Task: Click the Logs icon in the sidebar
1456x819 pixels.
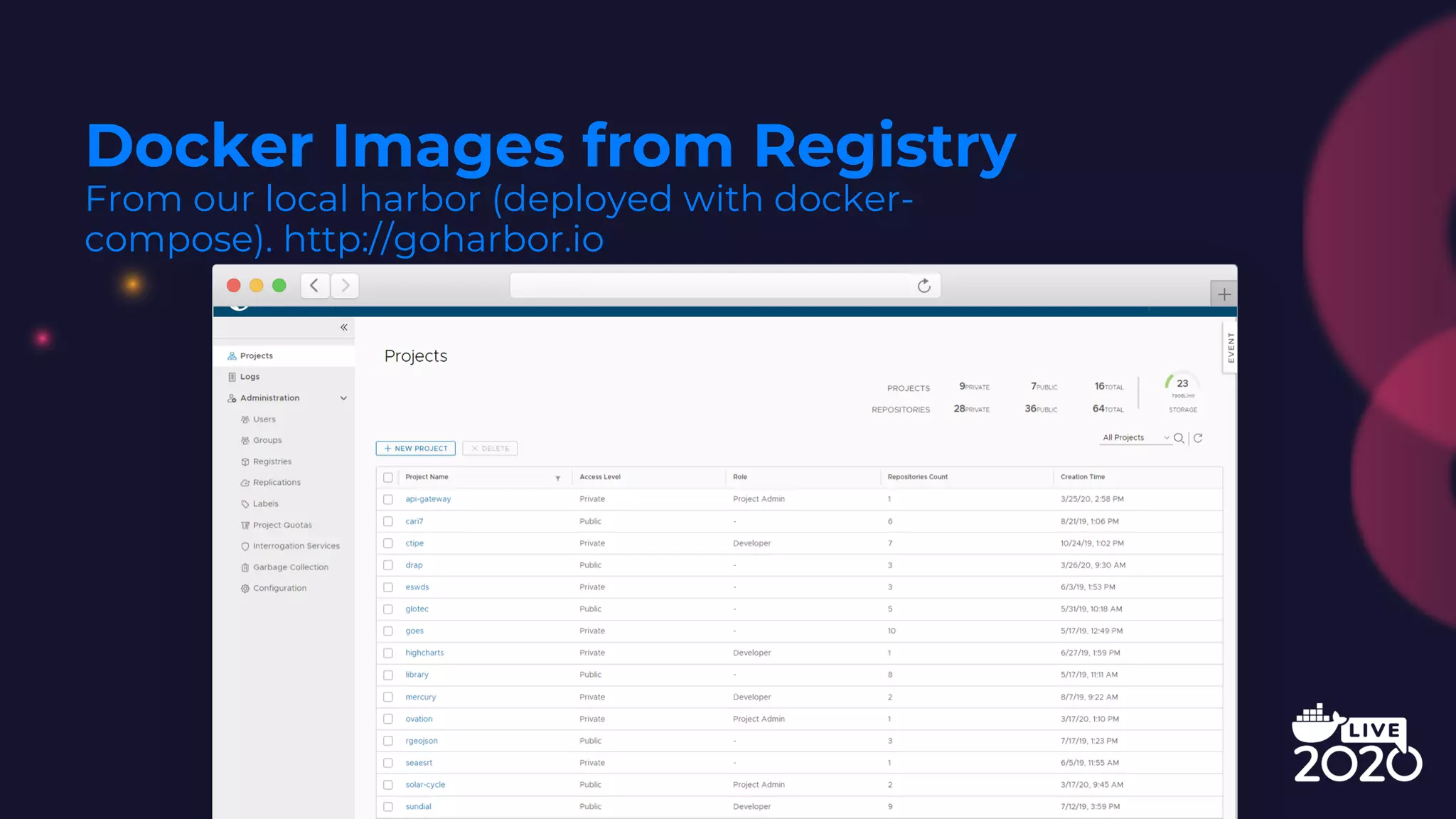Action: (x=232, y=377)
